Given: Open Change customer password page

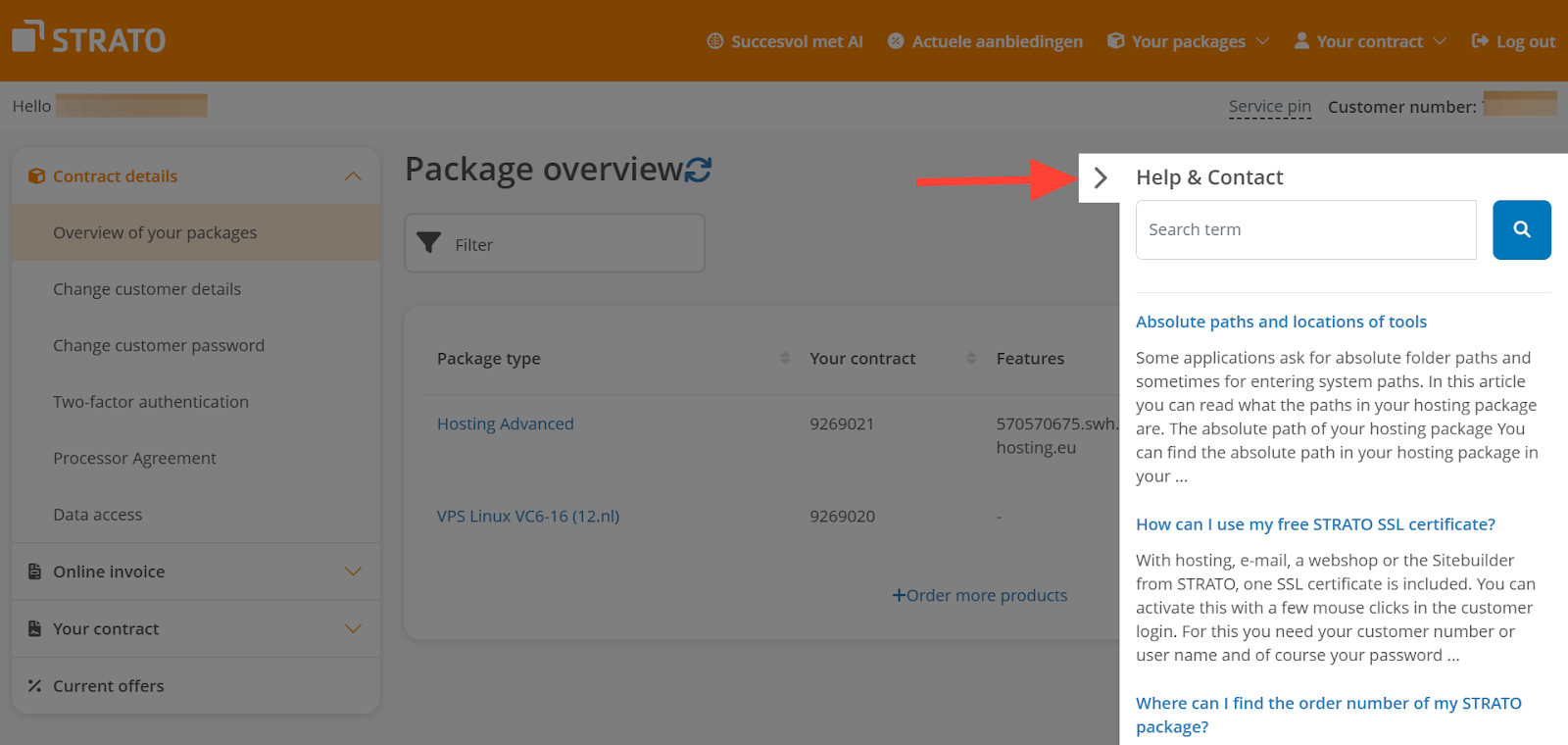Looking at the screenshot, I should click(159, 345).
